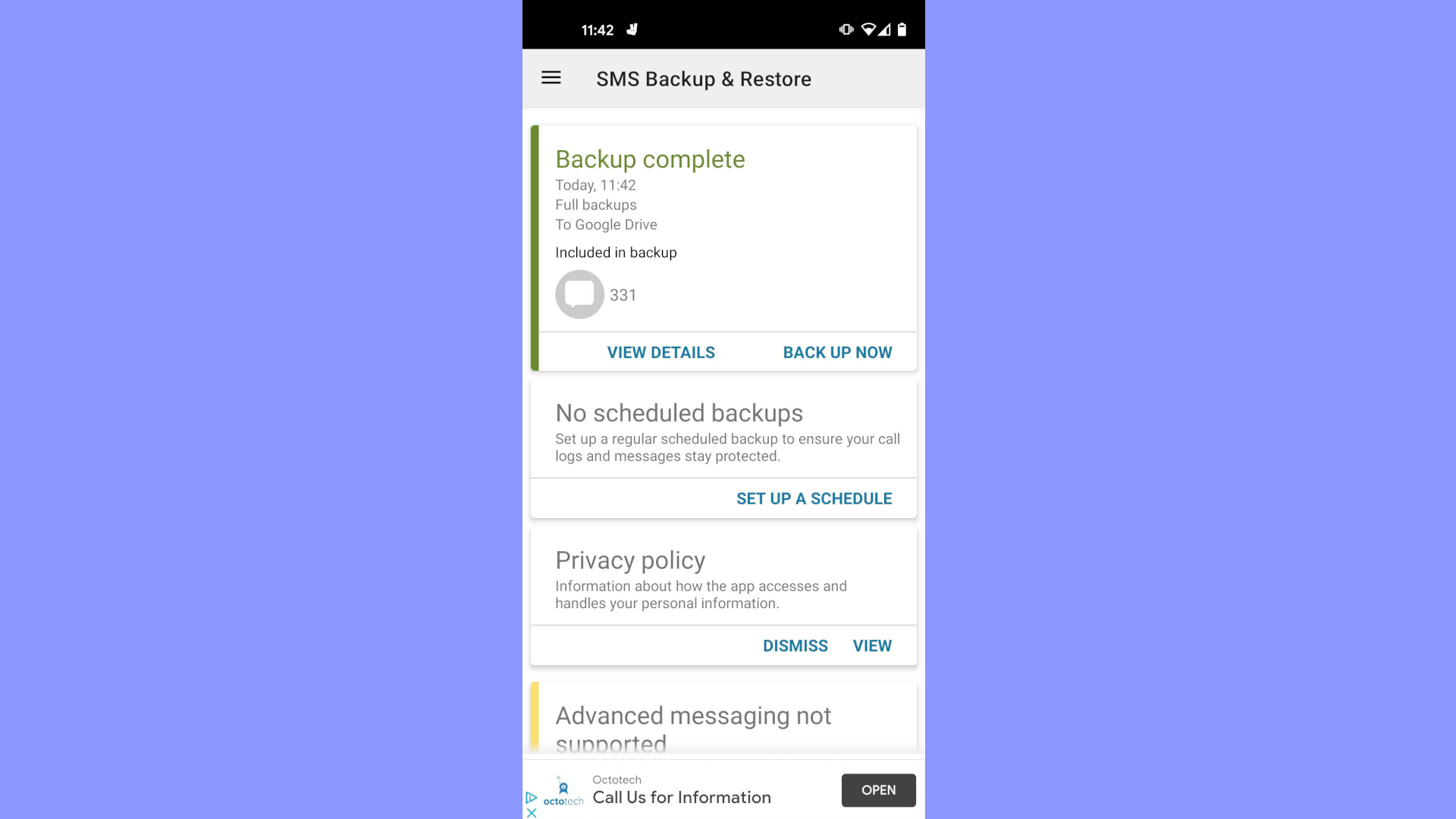
Task: Check the backup destination Google Drive
Action: (x=606, y=224)
